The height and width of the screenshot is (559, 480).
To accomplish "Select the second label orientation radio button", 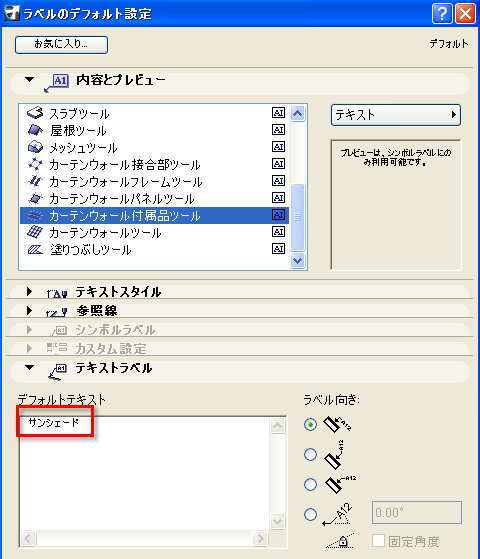I will [310, 454].
